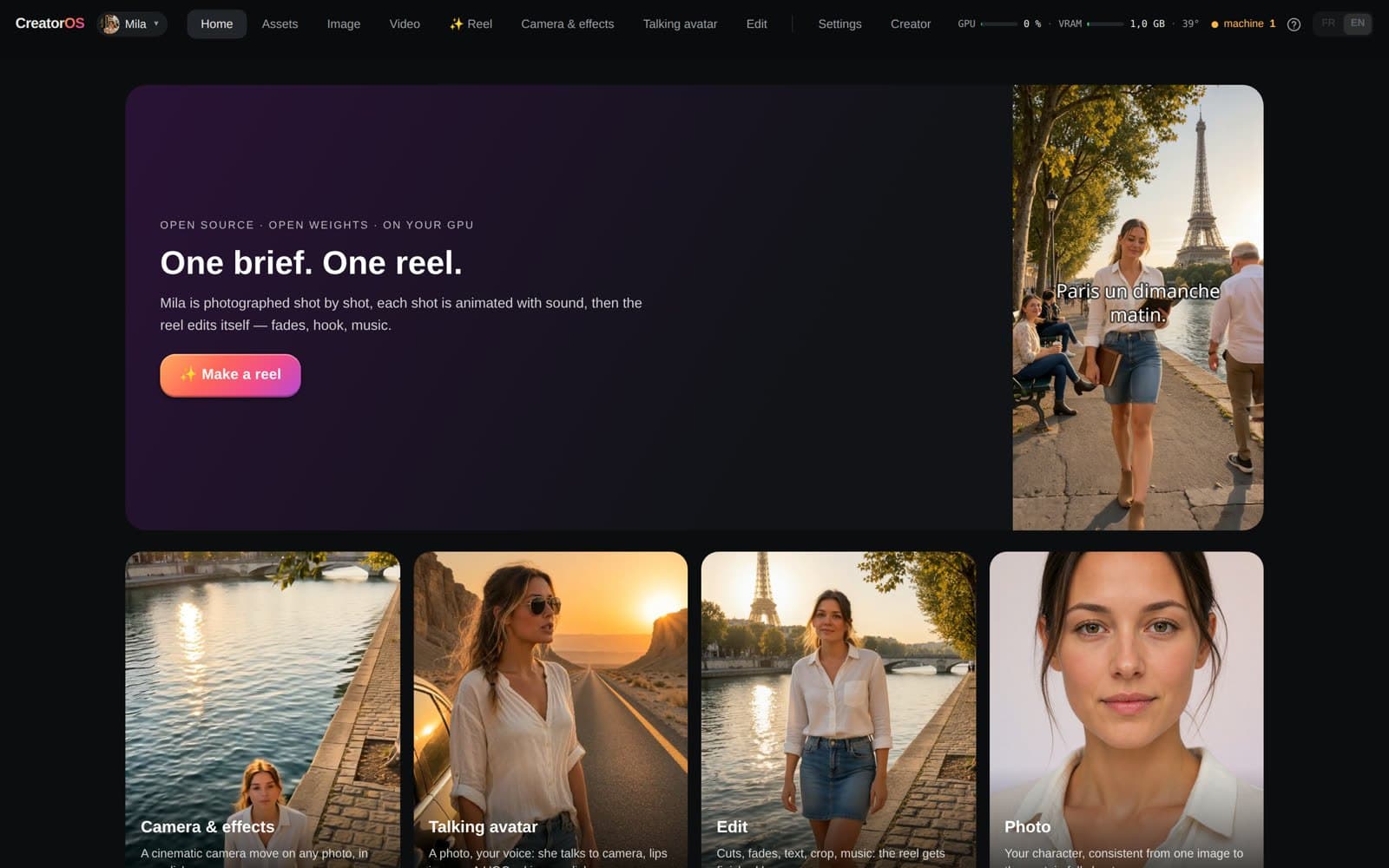Viewport: 1389px width, 868px height.
Task: Switch language to EN
Action: tap(1358, 23)
